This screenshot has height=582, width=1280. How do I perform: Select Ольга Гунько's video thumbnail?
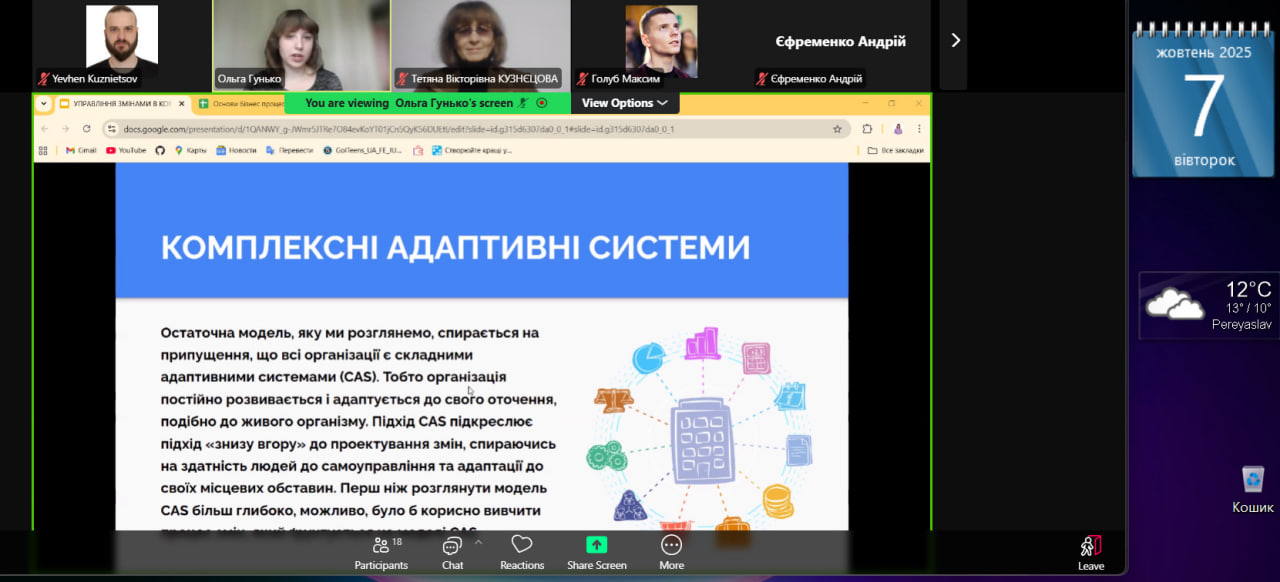click(301, 45)
